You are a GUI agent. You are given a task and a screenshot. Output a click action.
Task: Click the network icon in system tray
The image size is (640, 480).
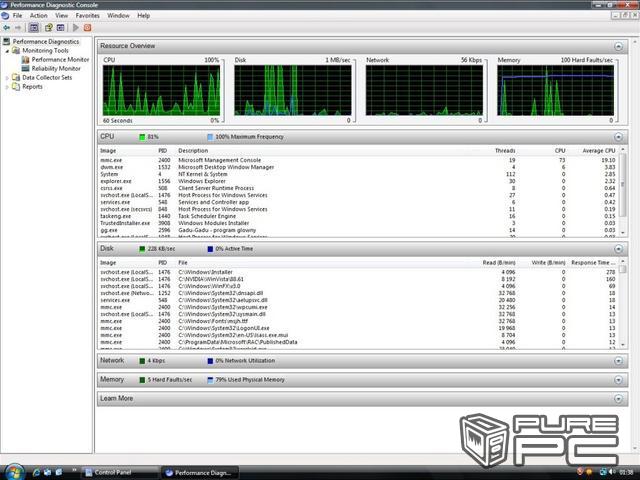pyautogui.click(x=603, y=472)
